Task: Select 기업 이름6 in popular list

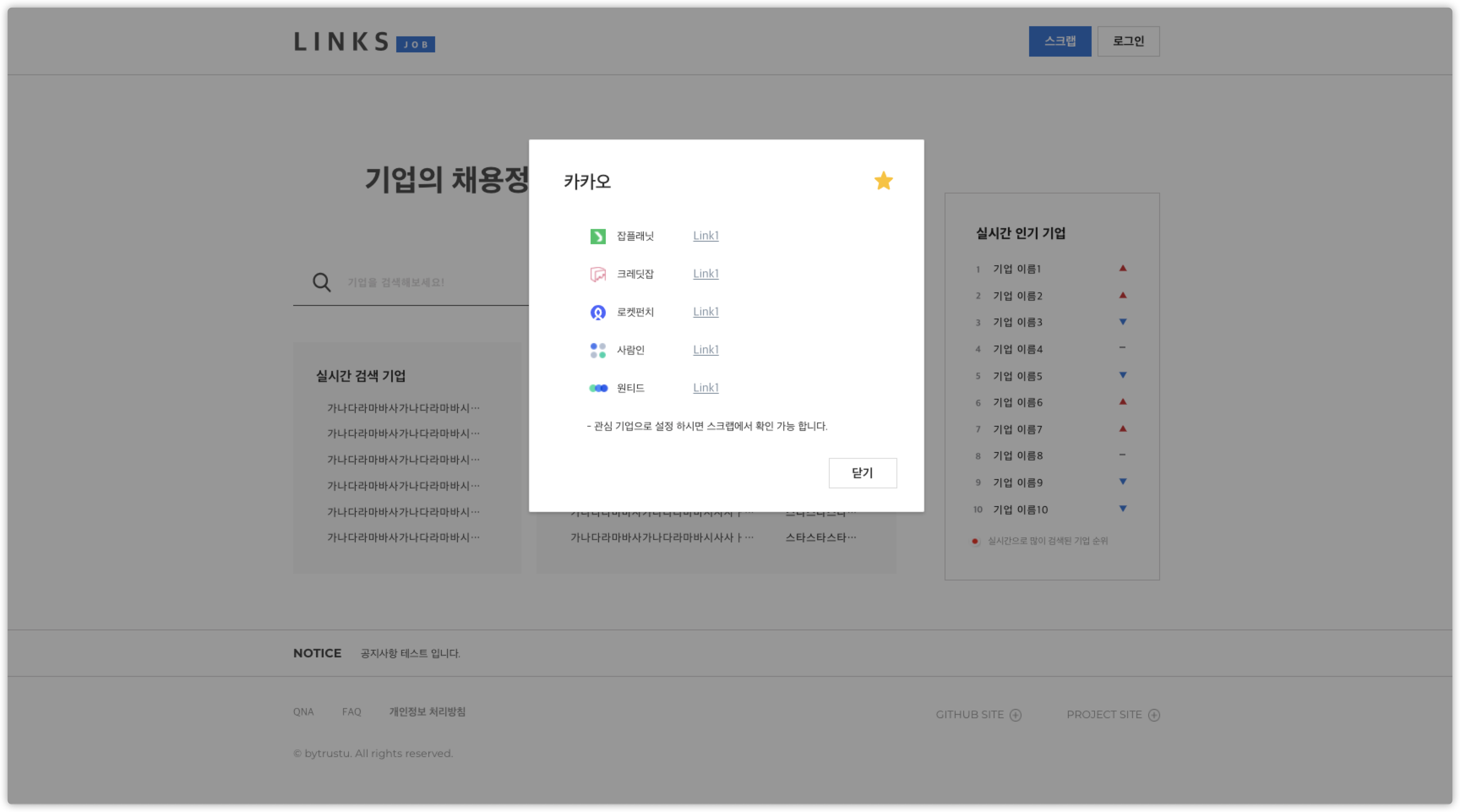Action: click(1017, 403)
